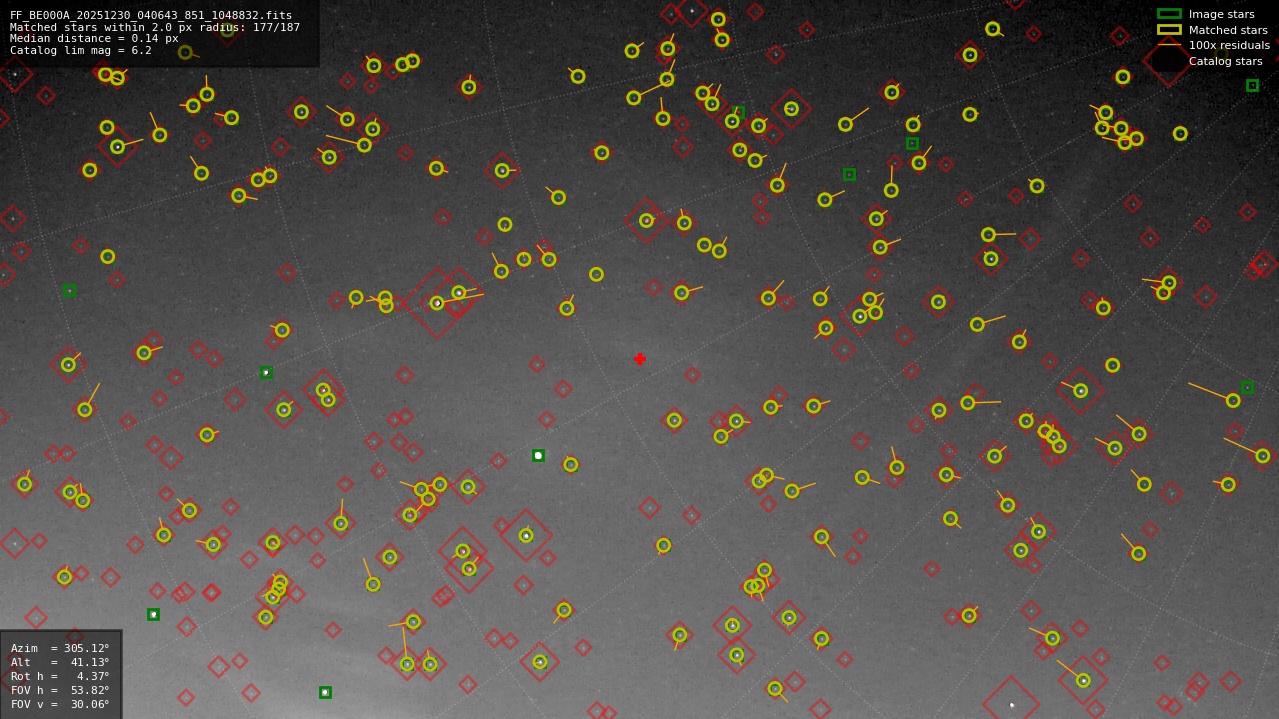Select the 'Image stars' legend label
The width and height of the screenshot is (1279, 719).
tap(1221, 14)
